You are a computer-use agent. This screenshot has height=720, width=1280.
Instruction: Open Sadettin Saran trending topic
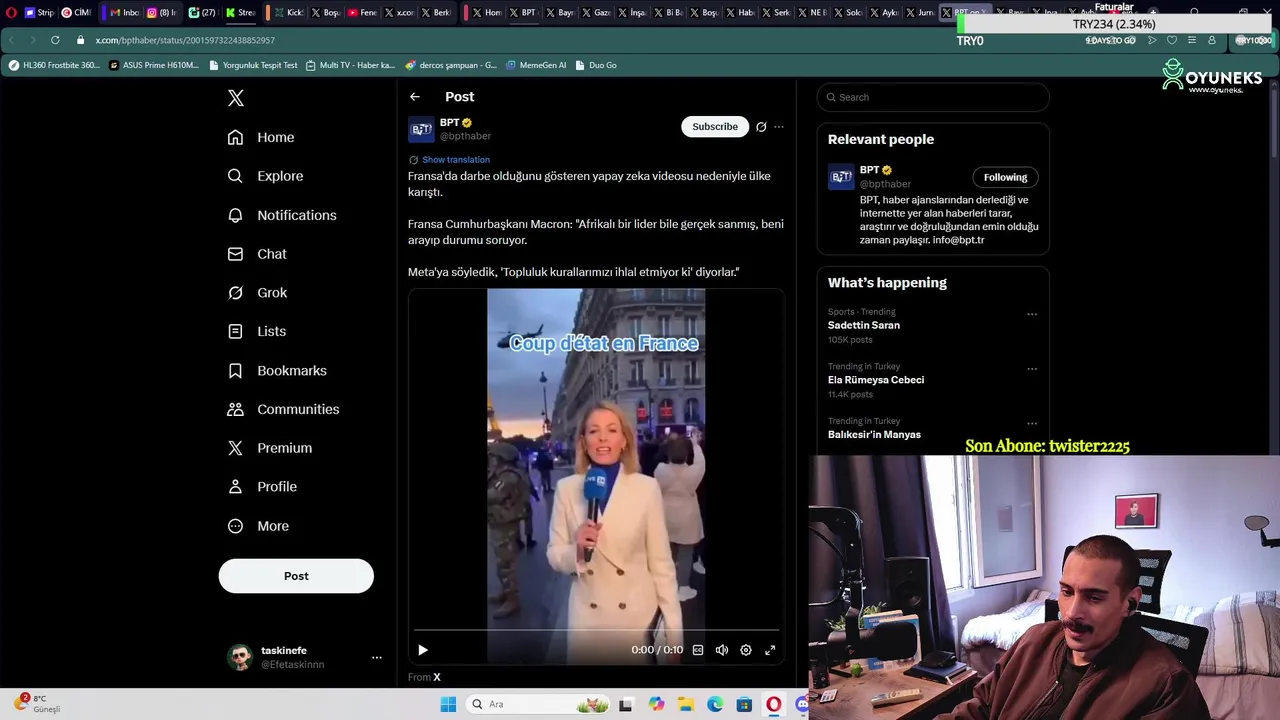[x=864, y=325]
